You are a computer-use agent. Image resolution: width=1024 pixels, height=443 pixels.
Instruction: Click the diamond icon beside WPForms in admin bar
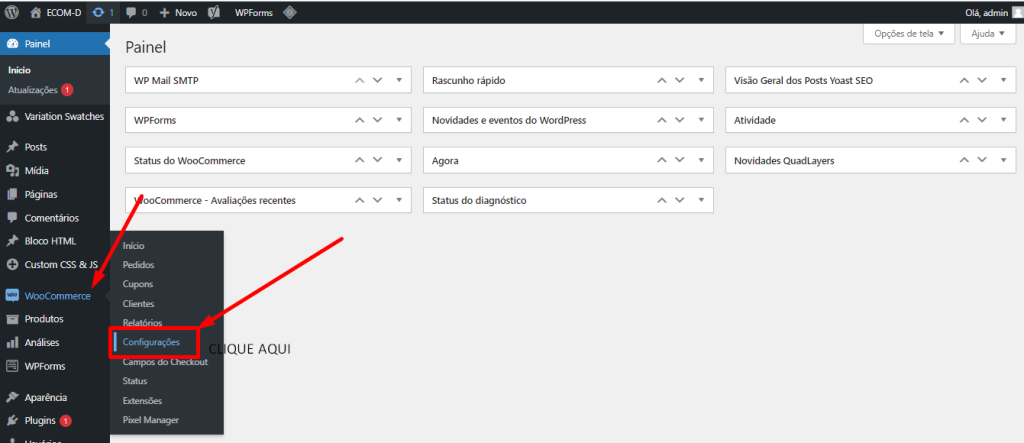(x=289, y=12)
